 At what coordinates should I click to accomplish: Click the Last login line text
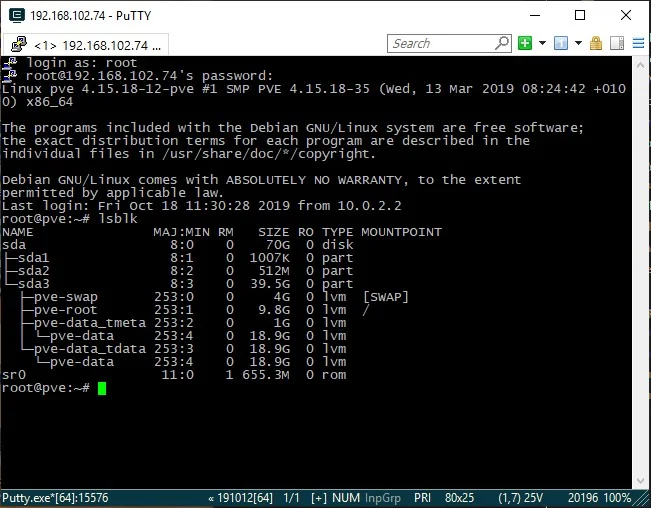click(x=202, y=205)
